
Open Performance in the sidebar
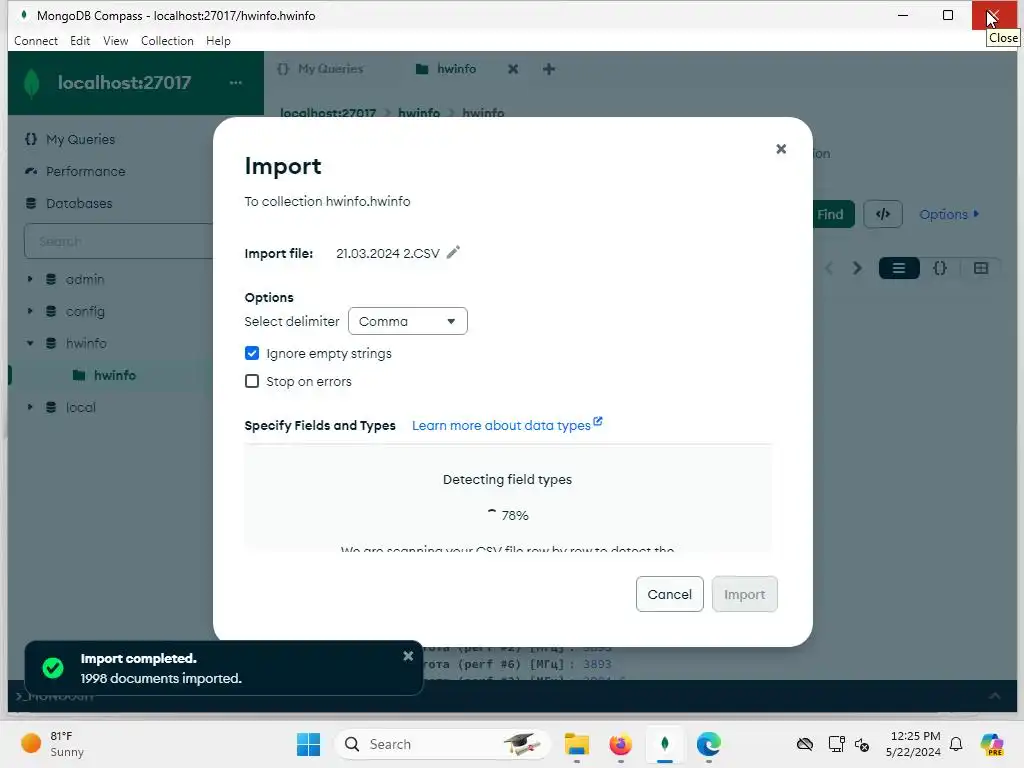(85, 171)
